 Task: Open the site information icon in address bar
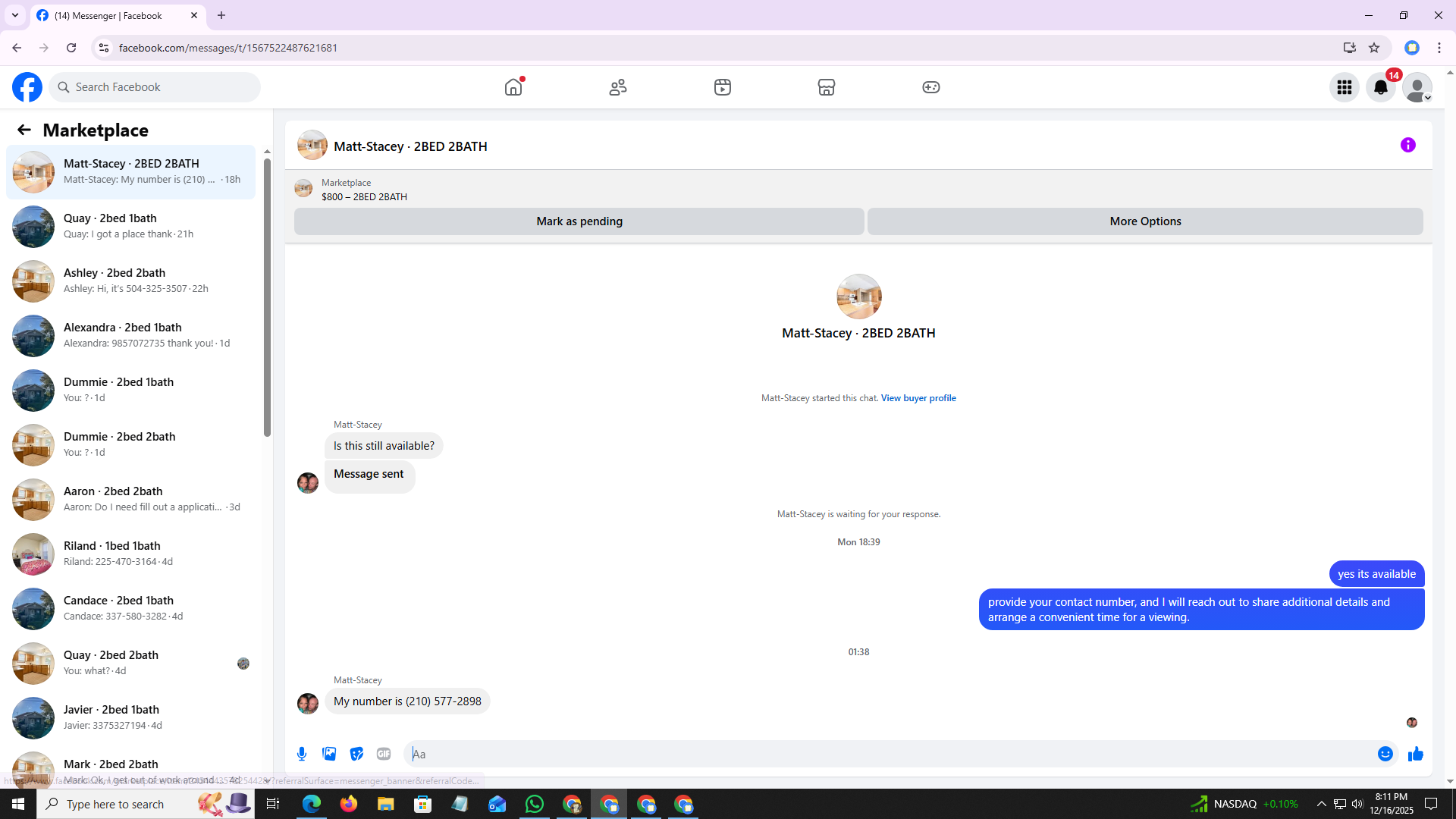click(104, 48)
